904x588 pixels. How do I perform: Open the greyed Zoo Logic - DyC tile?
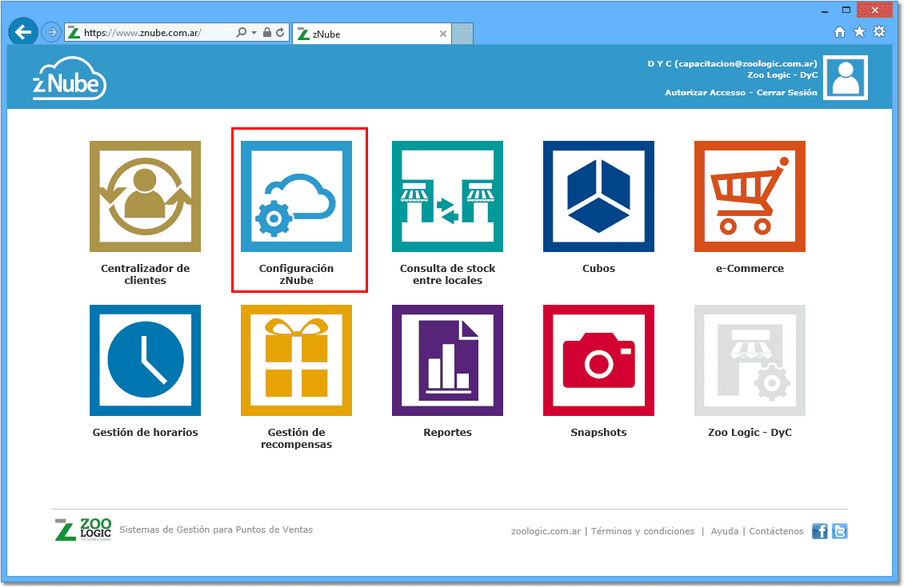tap(749, 360)
